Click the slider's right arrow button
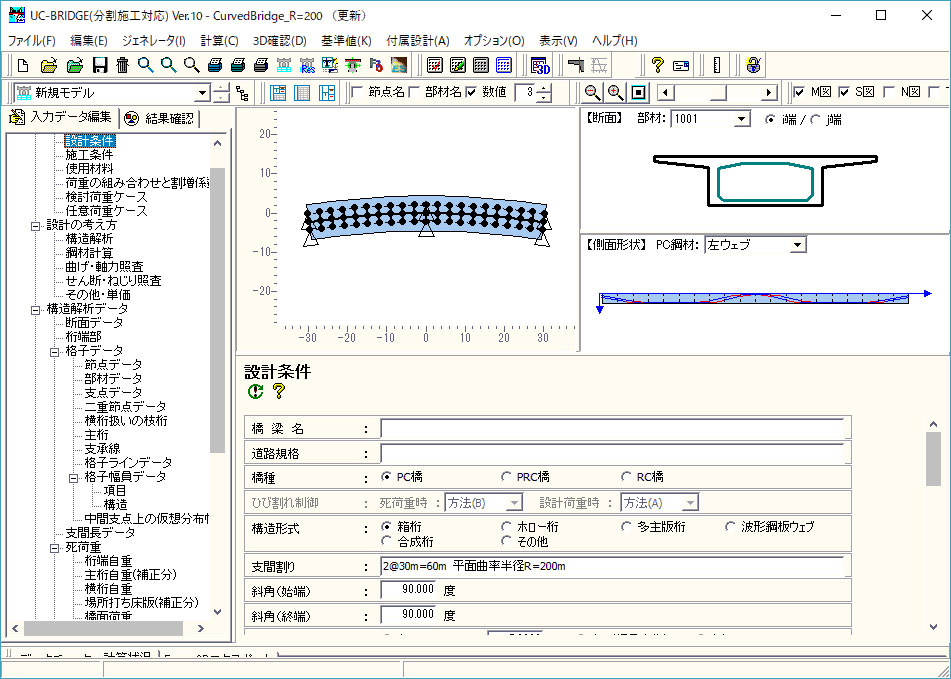The width and height of the screenshot is (951, 679). click(x=769, y=93)
